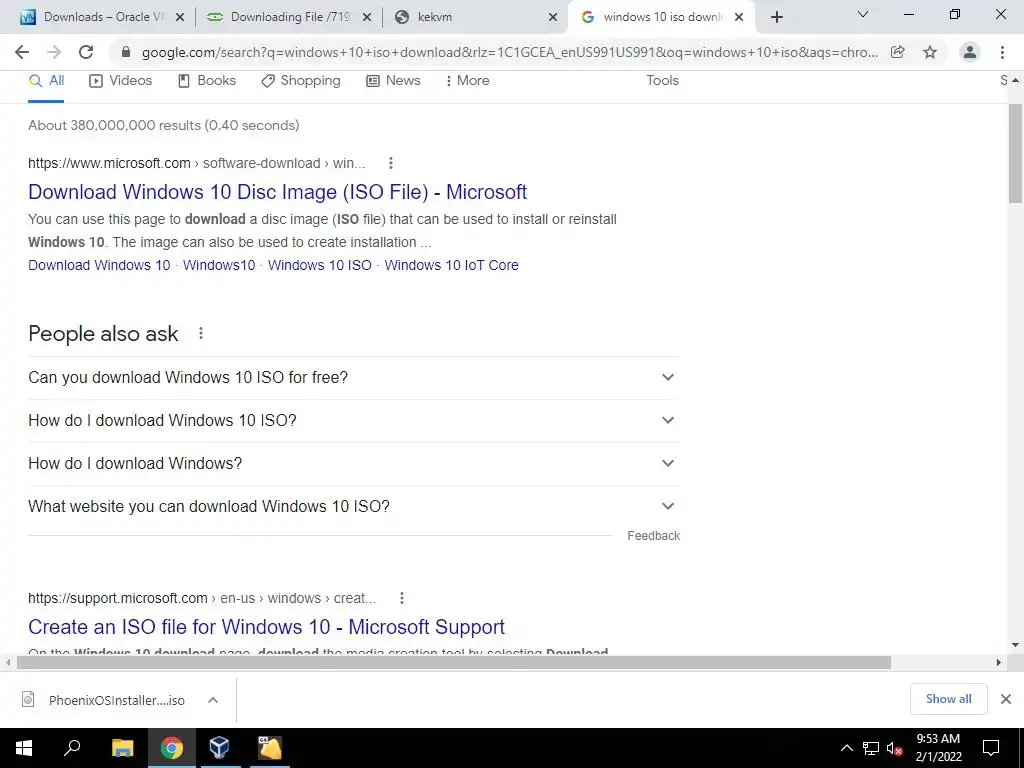Expand How do I download Windows 10 ISO

pos(354,421)
